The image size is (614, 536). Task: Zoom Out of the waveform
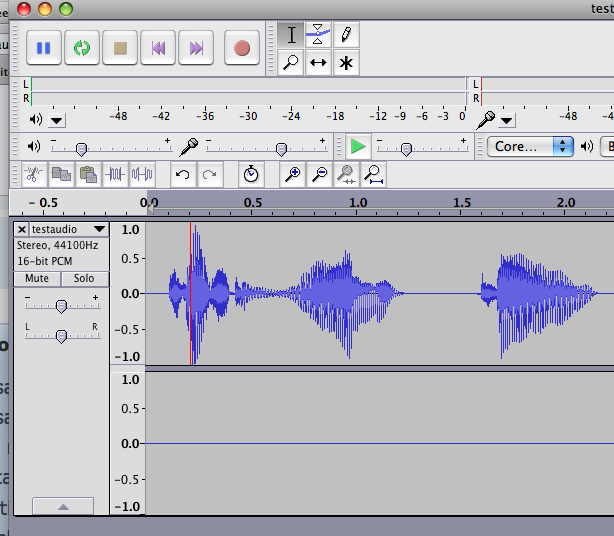pyautogui.click(x=320, y=174)
